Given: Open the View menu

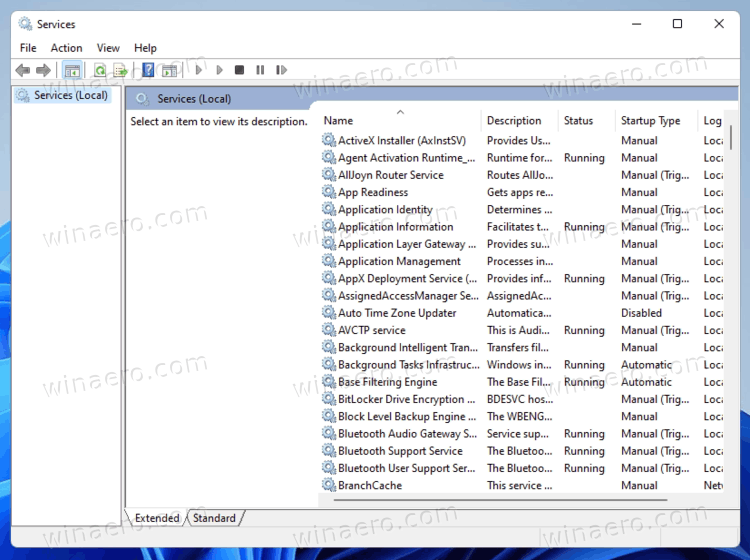Looking at the screenshot, I should [108, 48].
